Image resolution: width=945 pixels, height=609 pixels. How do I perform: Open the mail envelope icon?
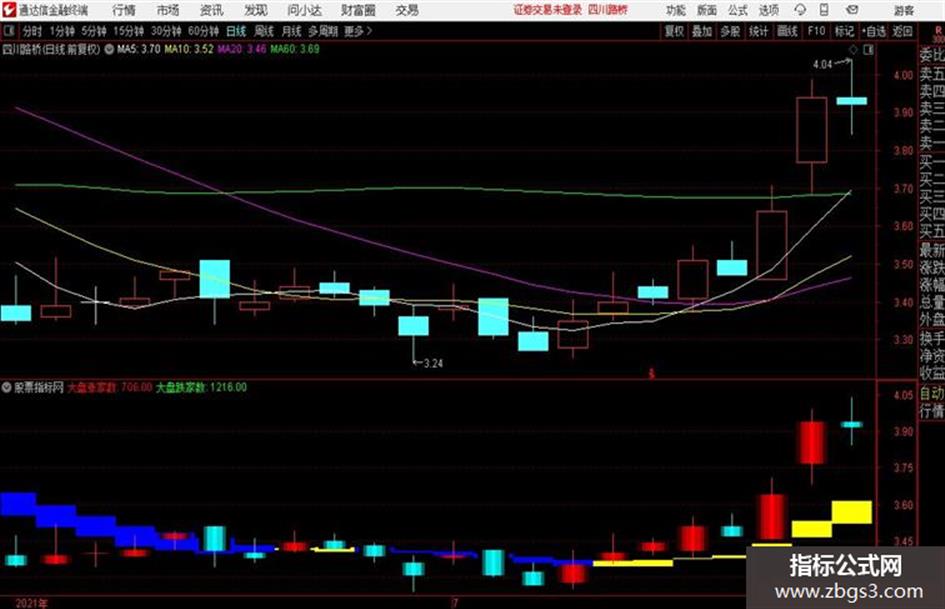pyautogui.click(x=852, y=10)
